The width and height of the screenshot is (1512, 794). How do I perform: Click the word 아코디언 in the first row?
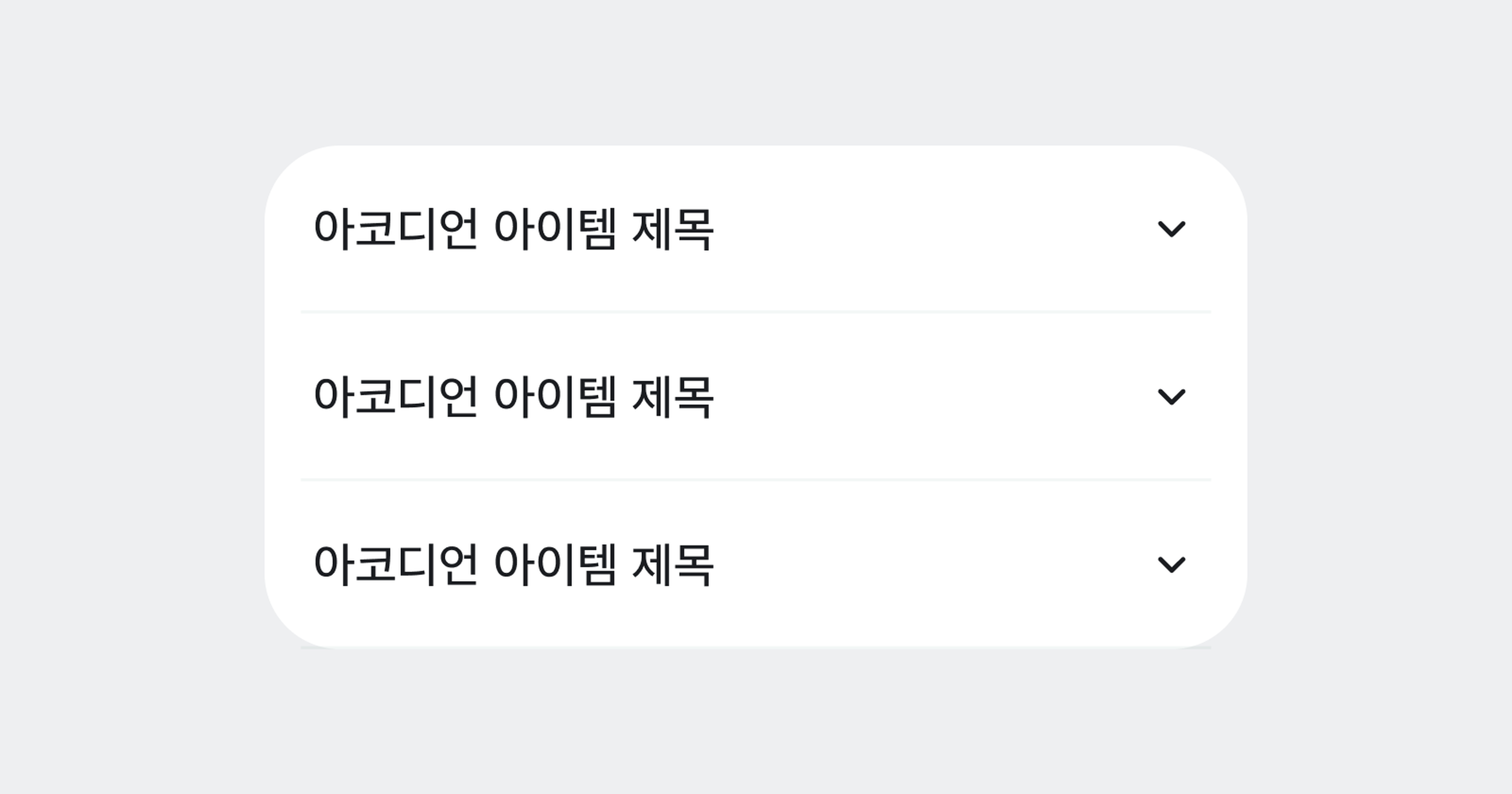395,229
